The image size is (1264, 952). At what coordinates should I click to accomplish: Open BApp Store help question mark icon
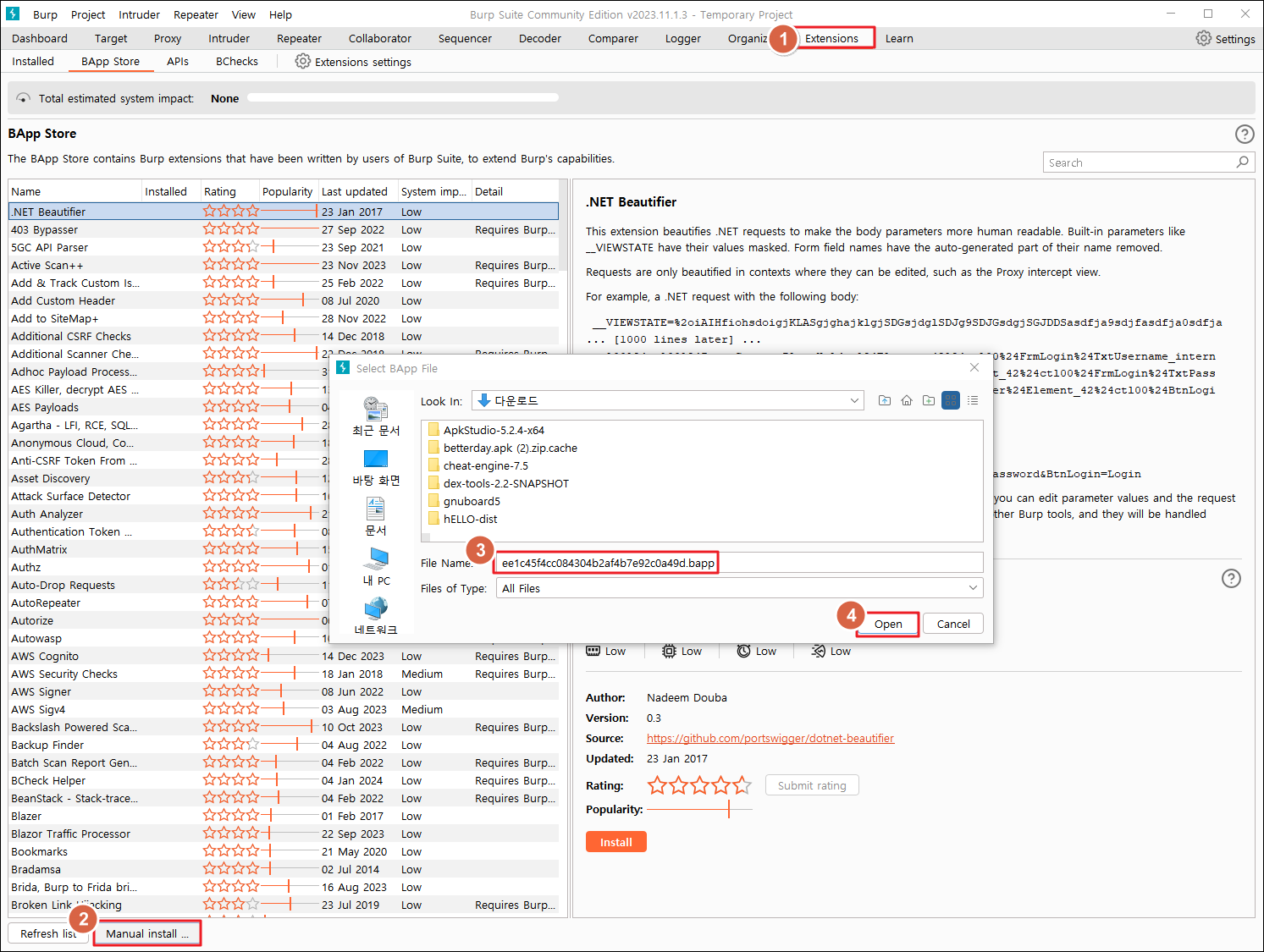pos(1245,134)
